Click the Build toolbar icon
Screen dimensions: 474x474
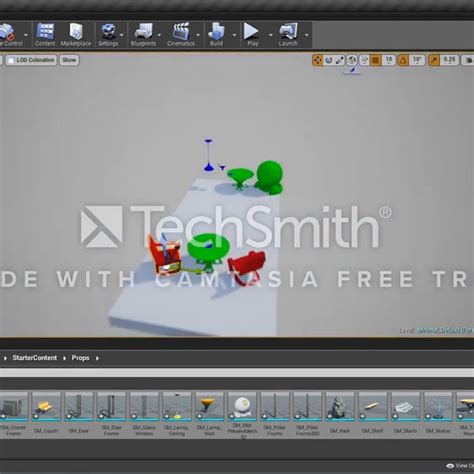click(x=216, y=34)
